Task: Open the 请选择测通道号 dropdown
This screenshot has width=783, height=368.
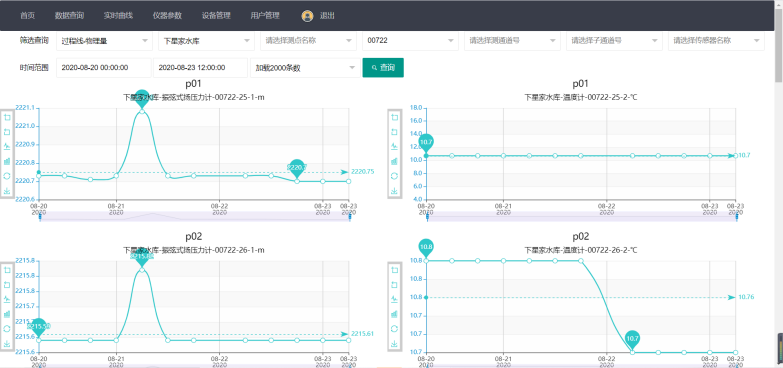Action: [x=512, y=41]
